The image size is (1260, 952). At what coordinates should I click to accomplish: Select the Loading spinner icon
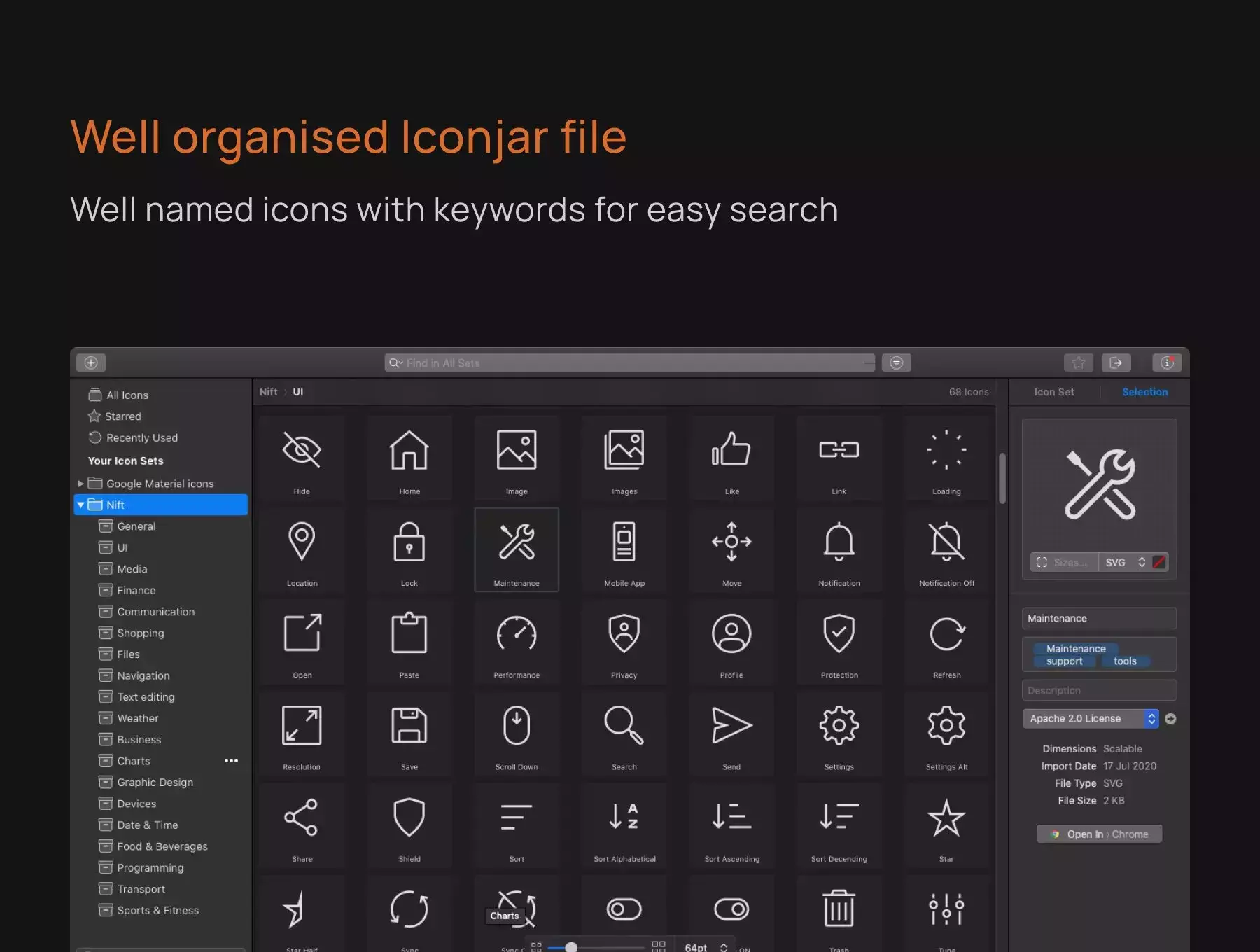(946, 458)
